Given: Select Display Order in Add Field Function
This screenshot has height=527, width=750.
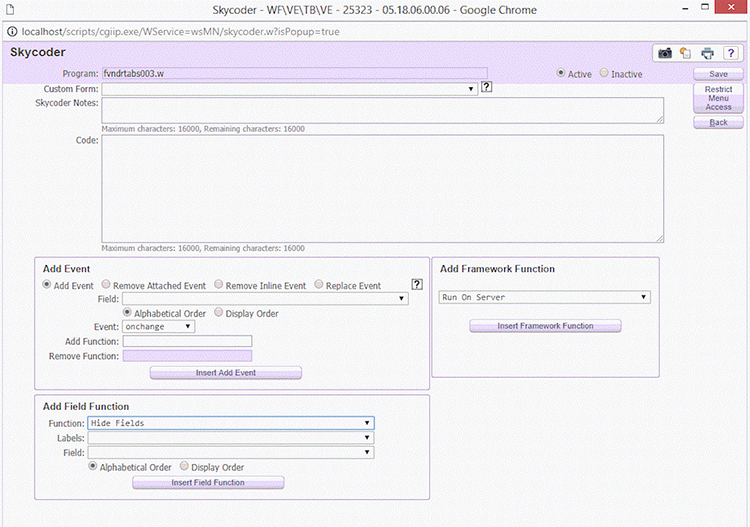Looking at the screenshot, I should [x=184, y=466].
